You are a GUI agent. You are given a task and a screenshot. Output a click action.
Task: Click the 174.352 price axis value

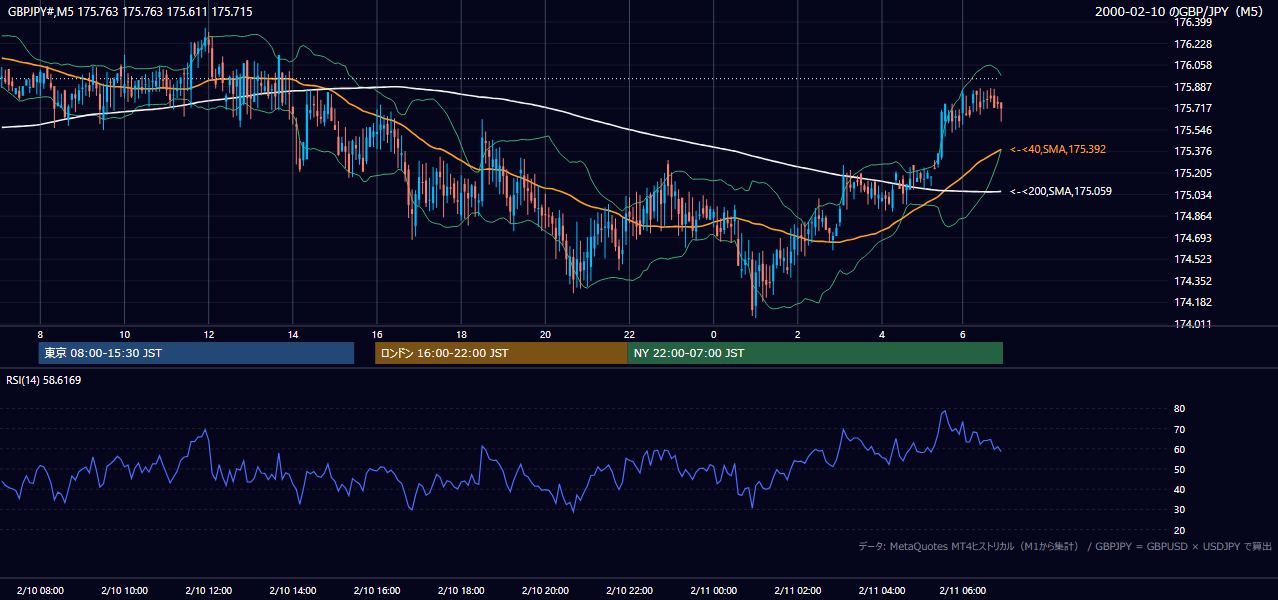point(1193,281)
